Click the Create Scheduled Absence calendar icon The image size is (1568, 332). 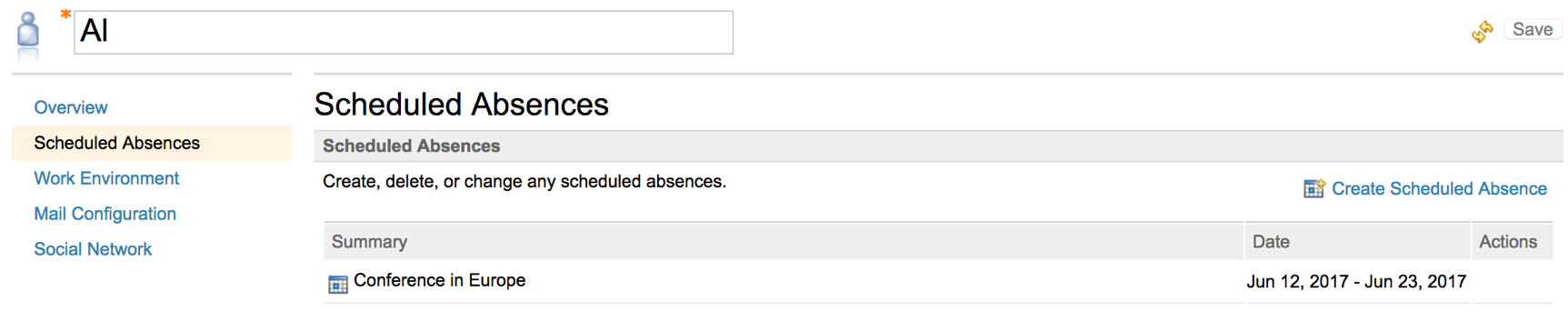coord(1313,188)
